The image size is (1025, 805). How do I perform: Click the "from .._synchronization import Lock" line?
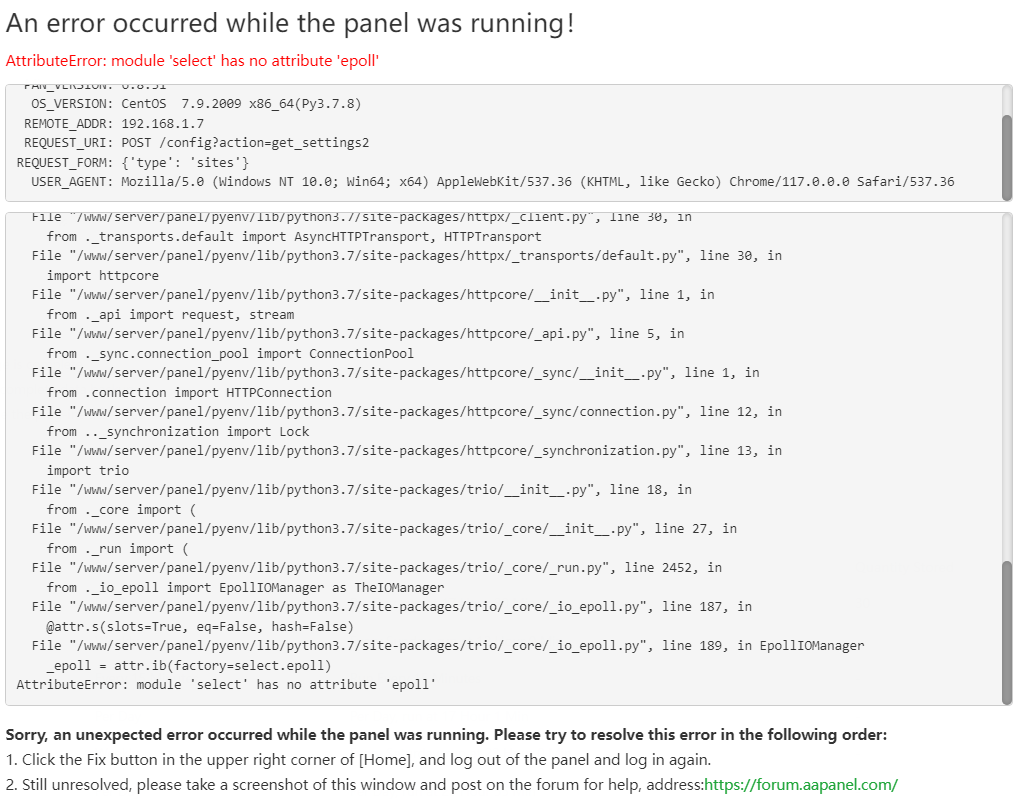click(178, 432)
